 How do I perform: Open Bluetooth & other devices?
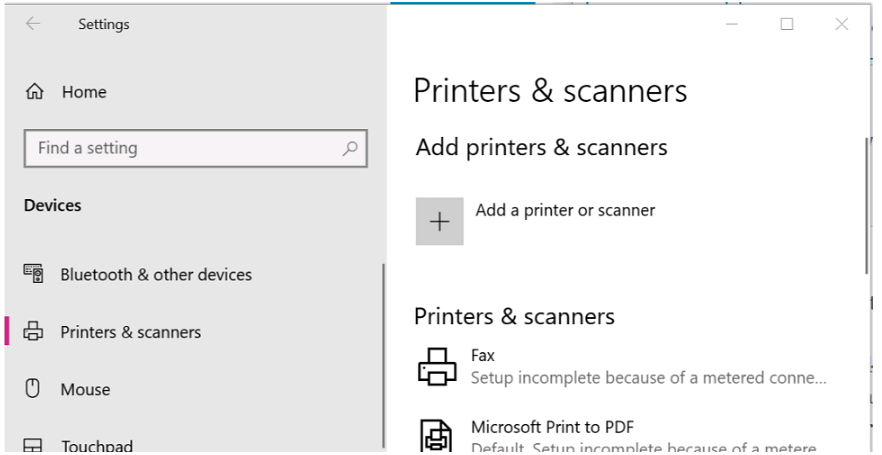tap(138, 274)
